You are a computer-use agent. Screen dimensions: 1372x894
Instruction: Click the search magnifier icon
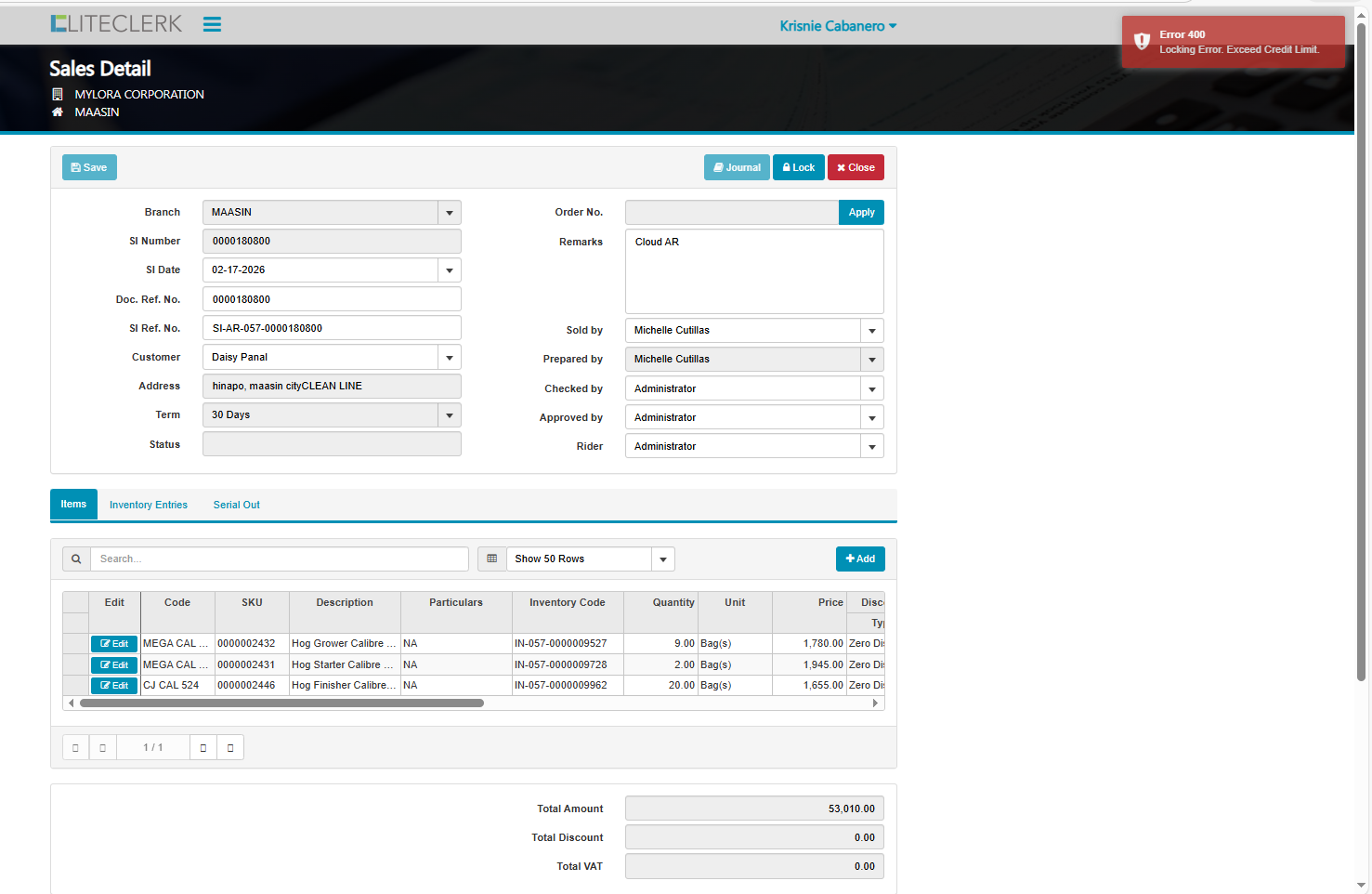coord(76,559)
